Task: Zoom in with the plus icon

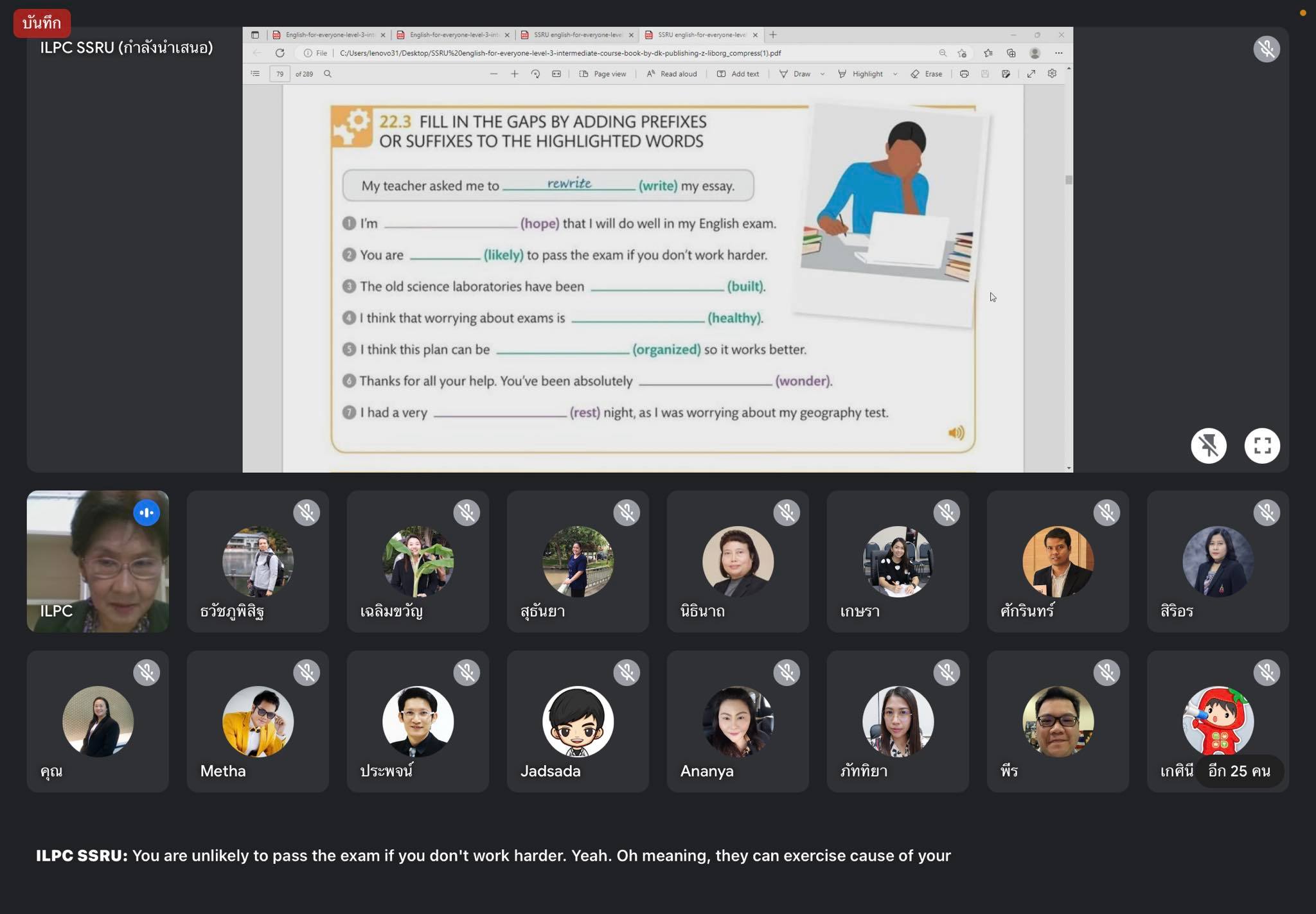Action: click(x=514, y=74)
